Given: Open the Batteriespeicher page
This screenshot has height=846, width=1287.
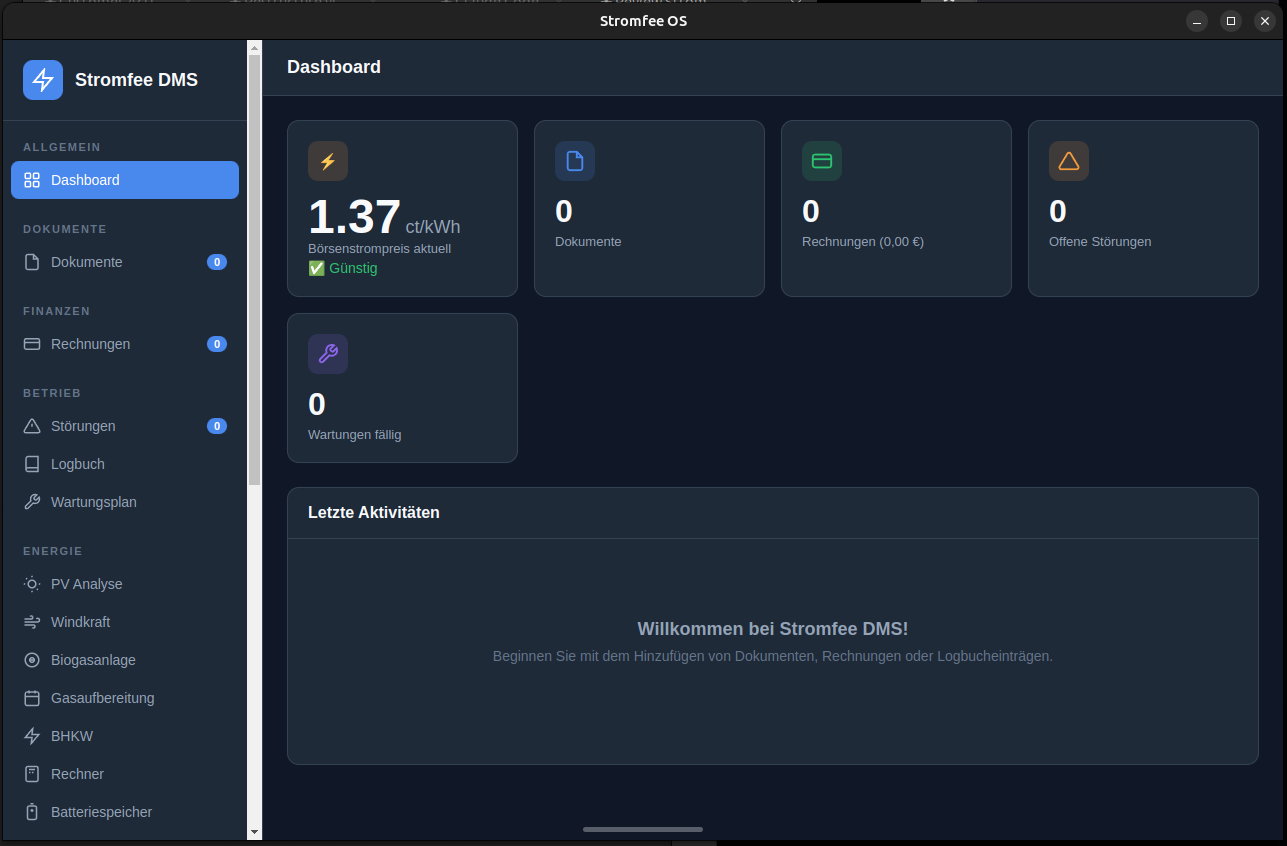Looking at the screenshot, I should point(101,812).
